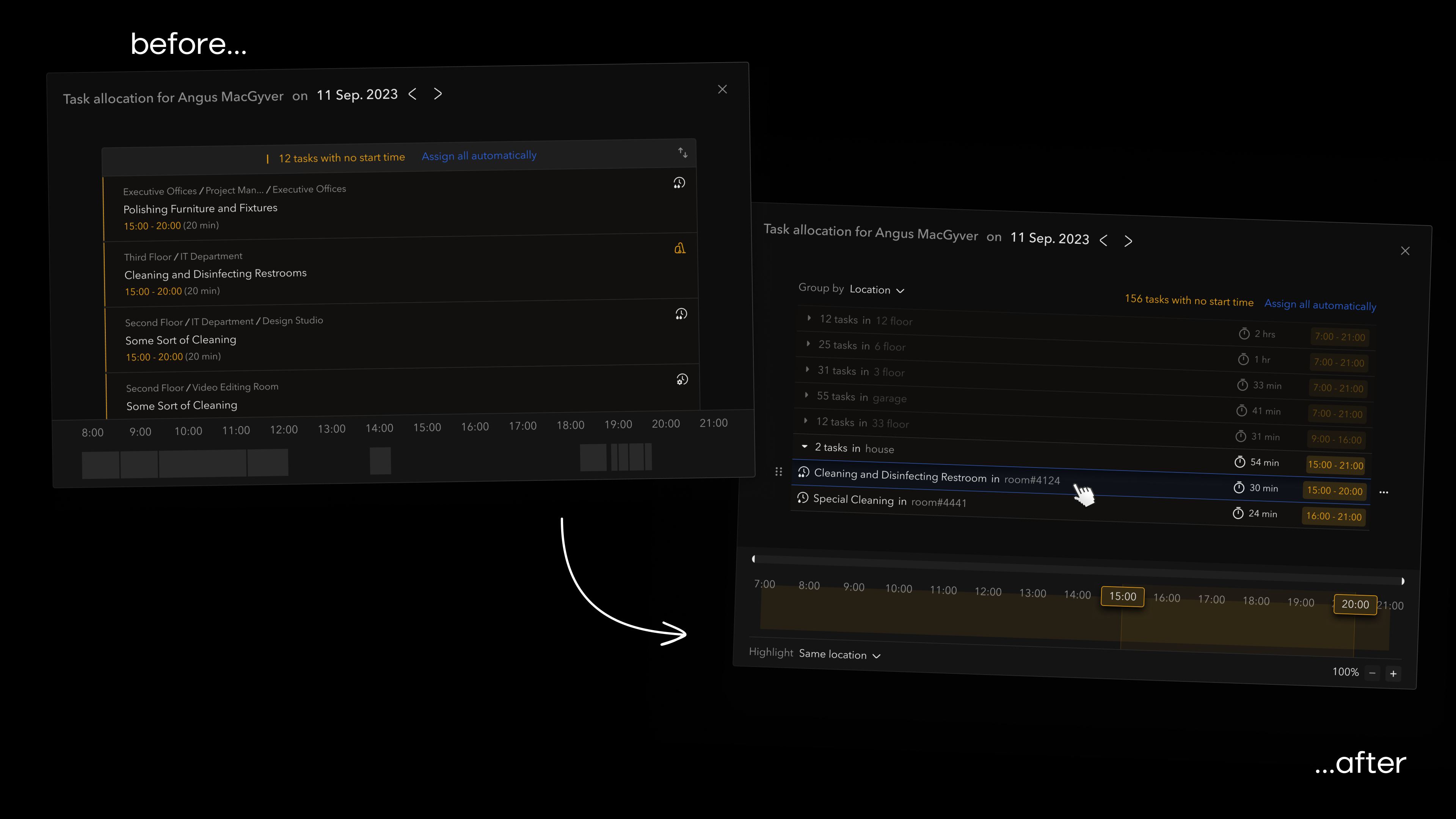Go to previous day in before panel
Viewport: 1456px width, 819px height.
click(x=413, y=94)
